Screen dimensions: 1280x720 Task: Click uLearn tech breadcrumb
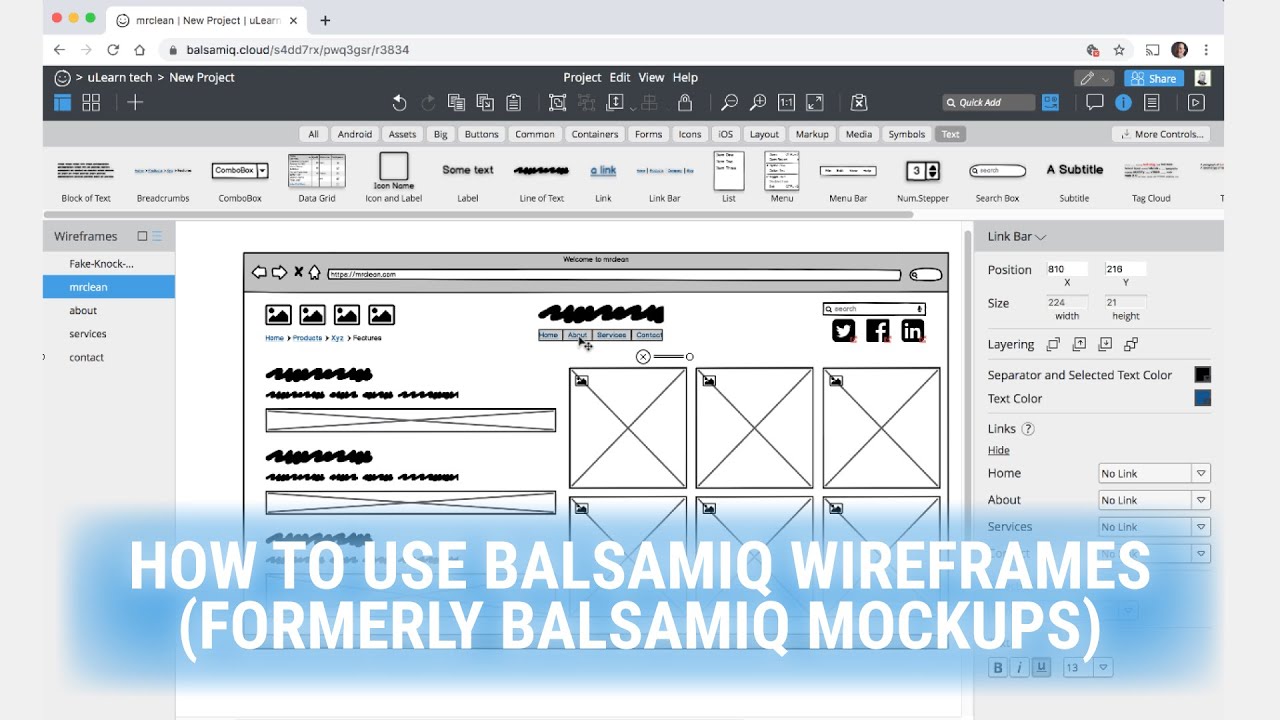point(119,77)
